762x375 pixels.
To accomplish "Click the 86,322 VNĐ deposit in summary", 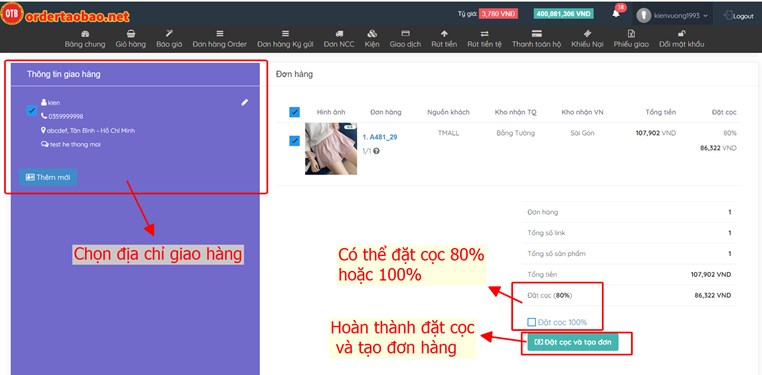I will click(712, 295).
